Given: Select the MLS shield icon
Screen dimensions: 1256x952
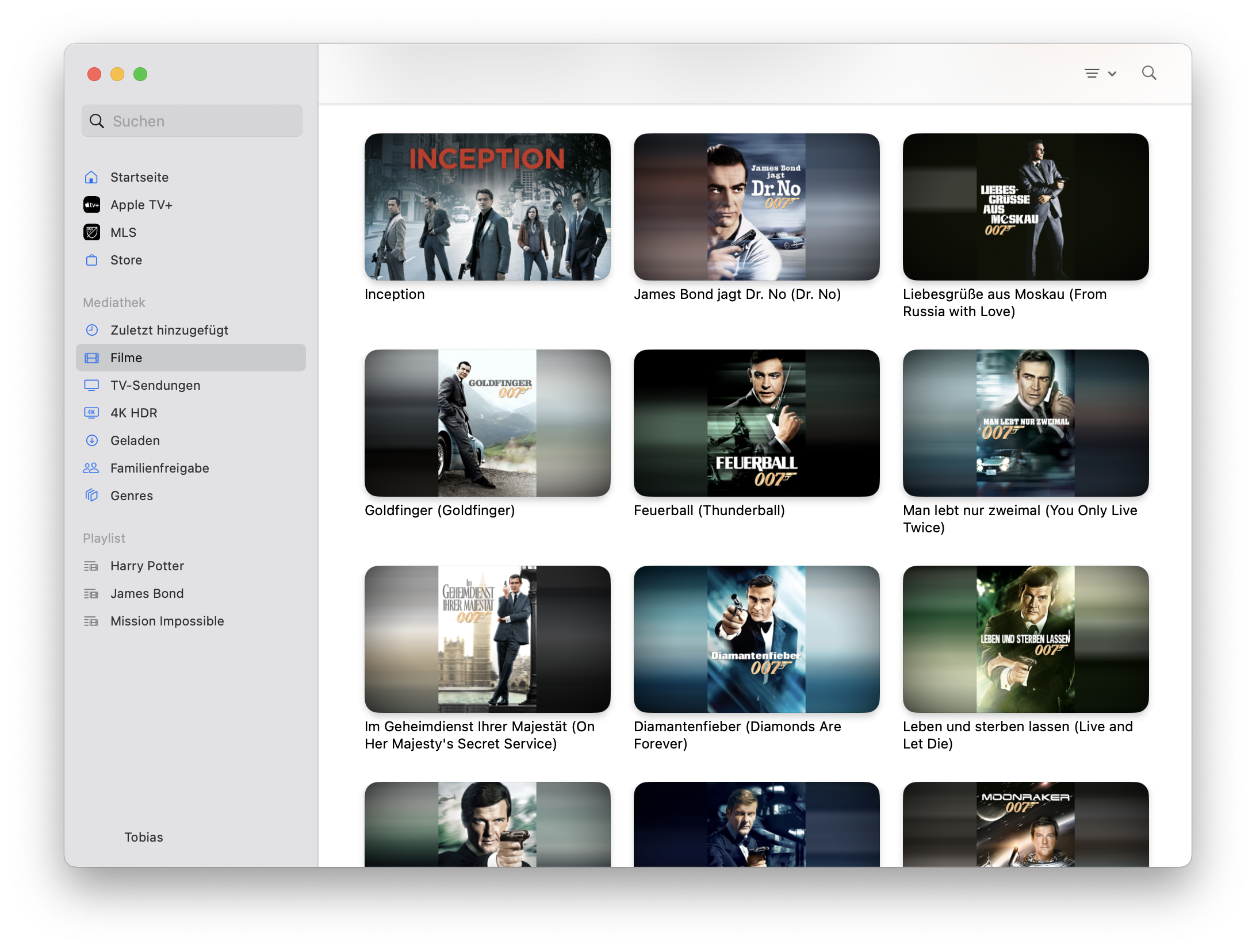Looking at the screenshot, I should click(91, 232).
